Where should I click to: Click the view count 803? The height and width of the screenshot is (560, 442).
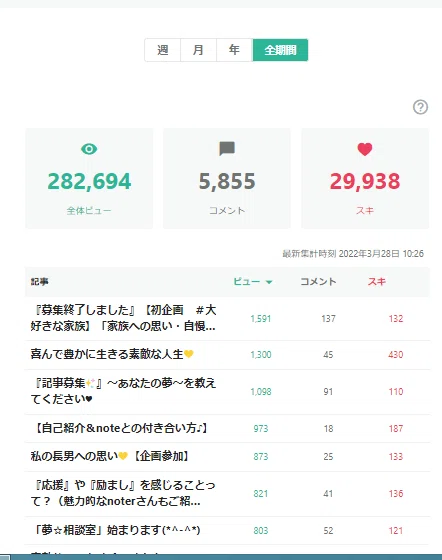click(x=261, y=531)
